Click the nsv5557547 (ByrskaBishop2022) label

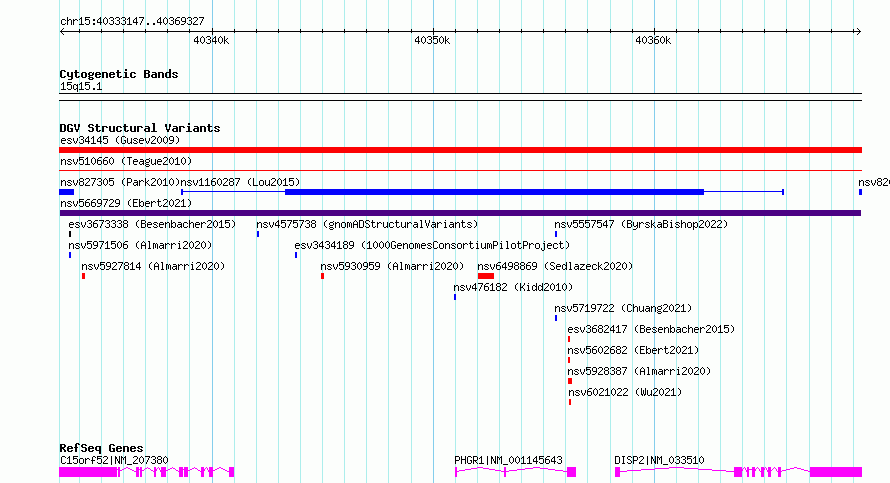[x=641, y=224]
